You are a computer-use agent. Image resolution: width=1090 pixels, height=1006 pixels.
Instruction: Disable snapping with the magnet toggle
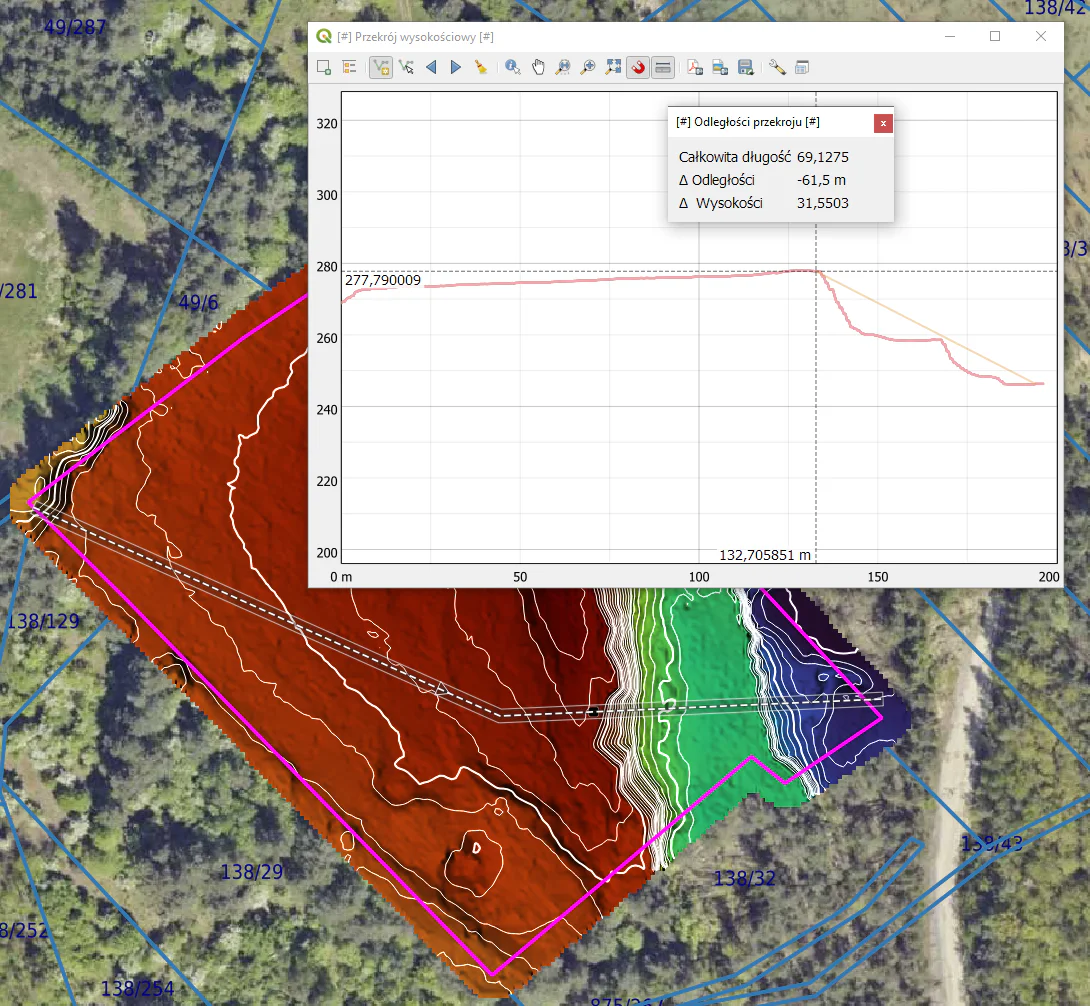point(638,67)
